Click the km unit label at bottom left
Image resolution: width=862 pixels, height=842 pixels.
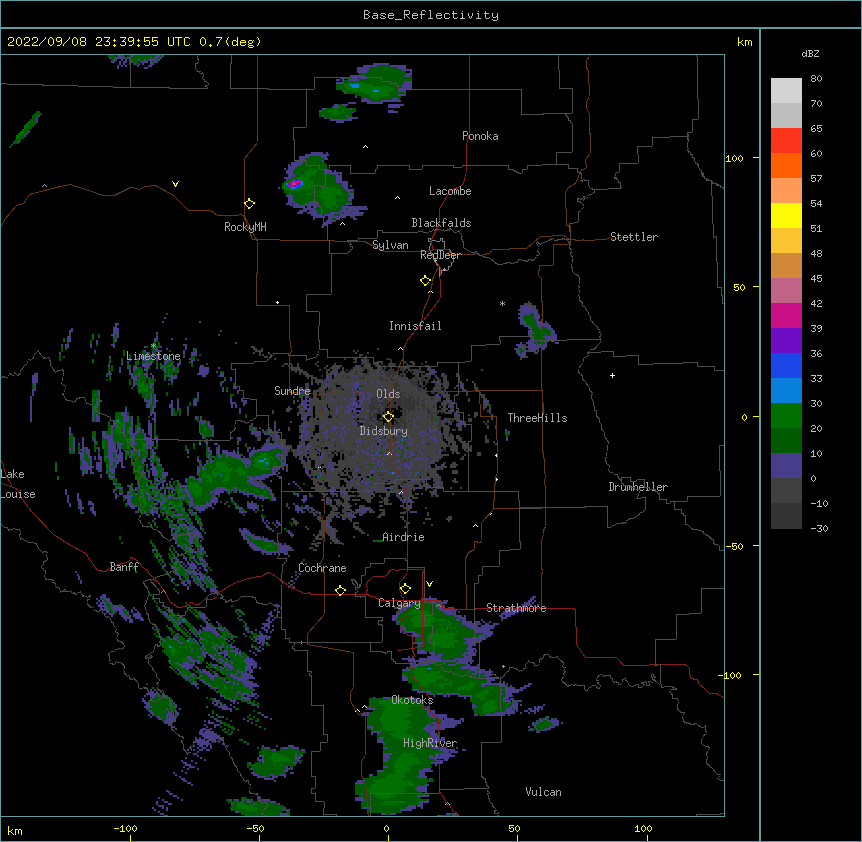click(15, 830)
